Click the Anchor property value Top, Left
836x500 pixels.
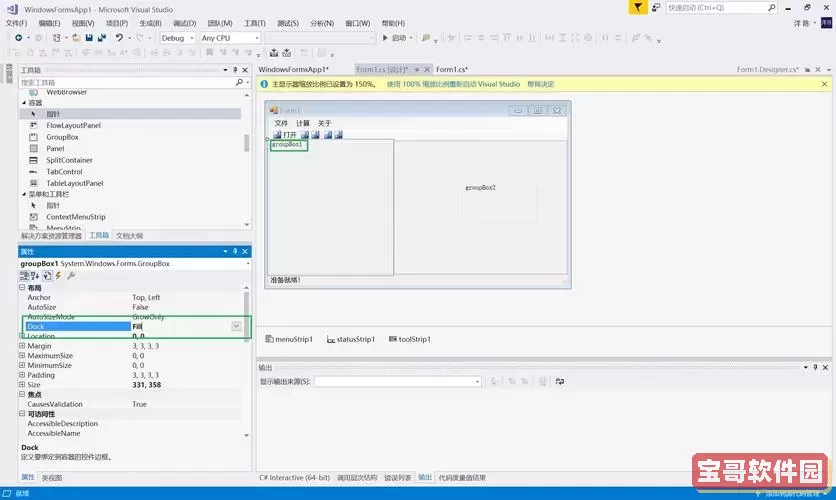pyautogui.click(x=146, y=297)
